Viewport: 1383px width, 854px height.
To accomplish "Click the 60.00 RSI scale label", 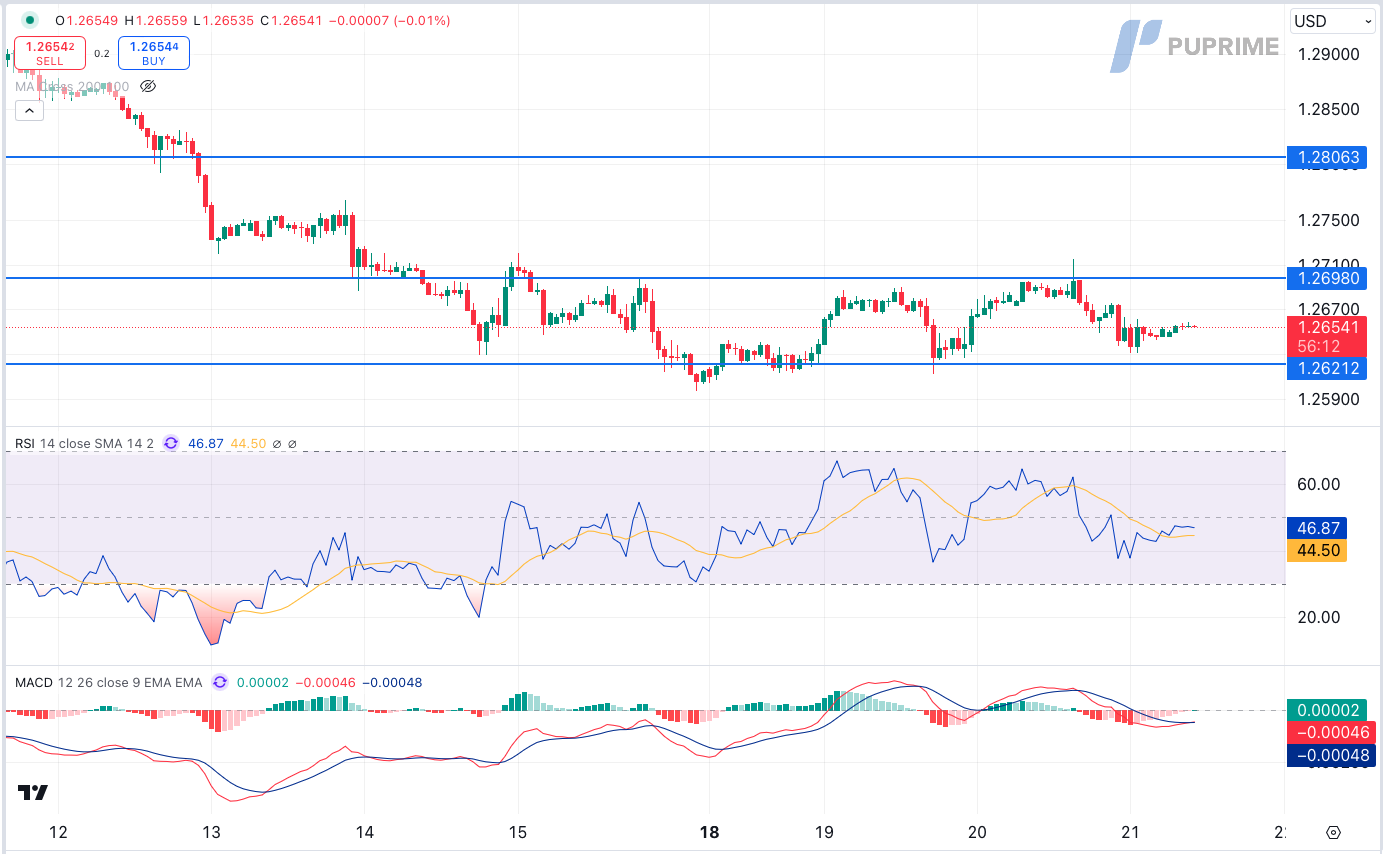I will (x=1318, y=484).
